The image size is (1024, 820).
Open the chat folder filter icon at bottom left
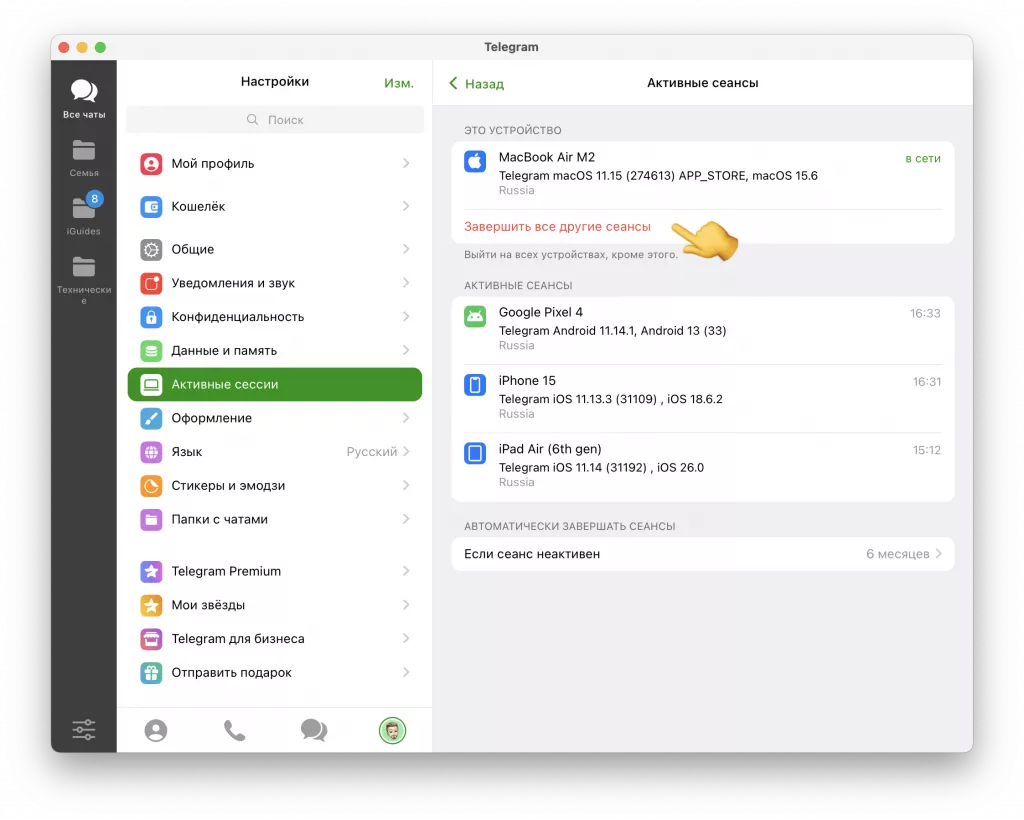point(84,729)
